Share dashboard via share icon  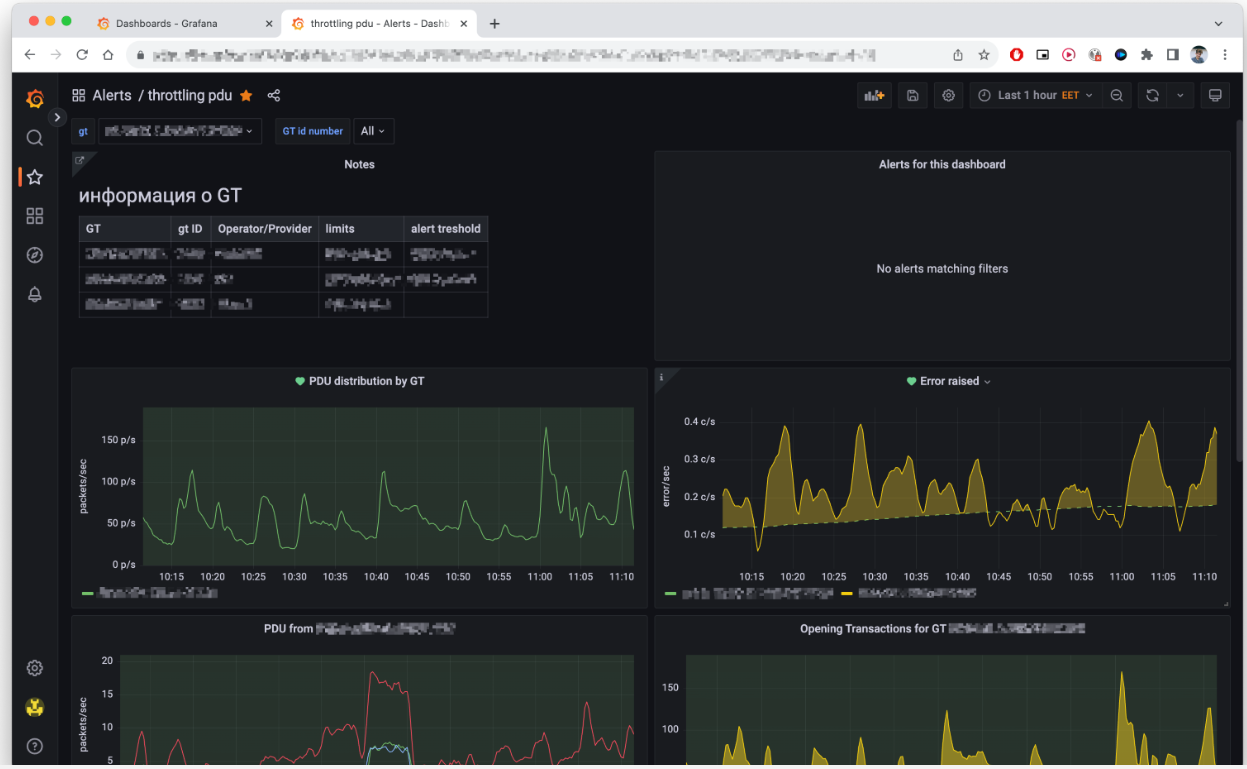click(x=274, y=95)
